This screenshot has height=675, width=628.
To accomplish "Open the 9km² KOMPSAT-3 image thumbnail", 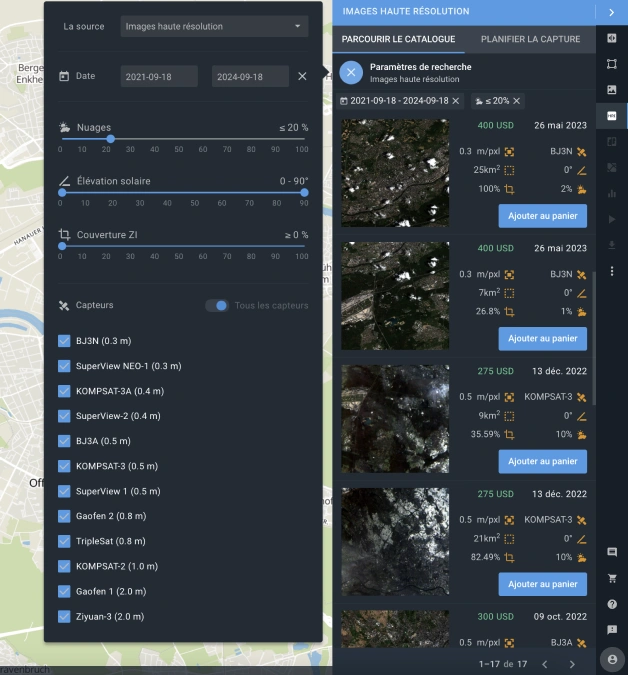I will click(395, 419).
